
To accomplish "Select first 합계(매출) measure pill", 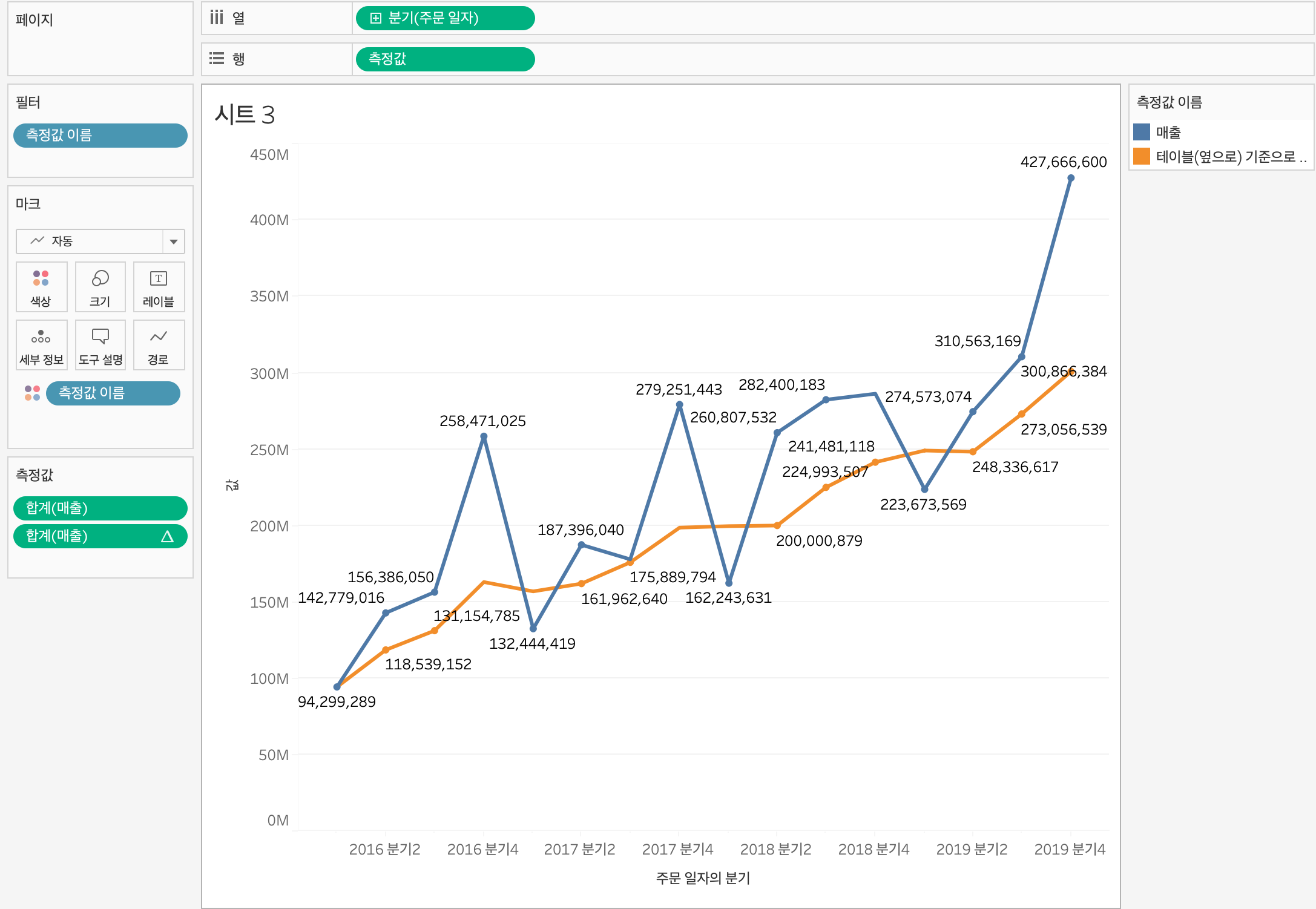I will pyautogui.click(x=100, y=508).
